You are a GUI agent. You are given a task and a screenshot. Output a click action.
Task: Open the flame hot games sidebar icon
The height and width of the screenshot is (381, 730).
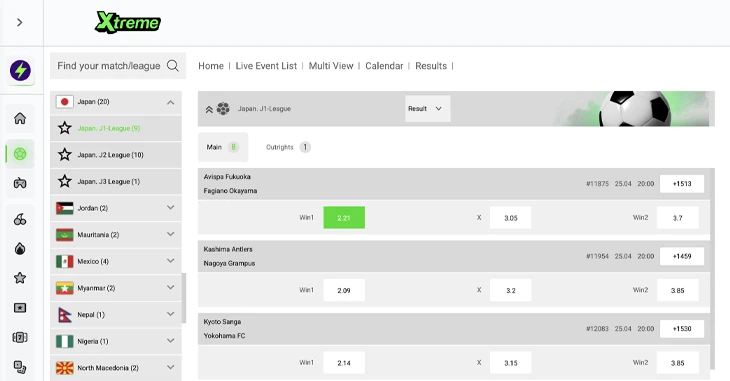point(20,249)
